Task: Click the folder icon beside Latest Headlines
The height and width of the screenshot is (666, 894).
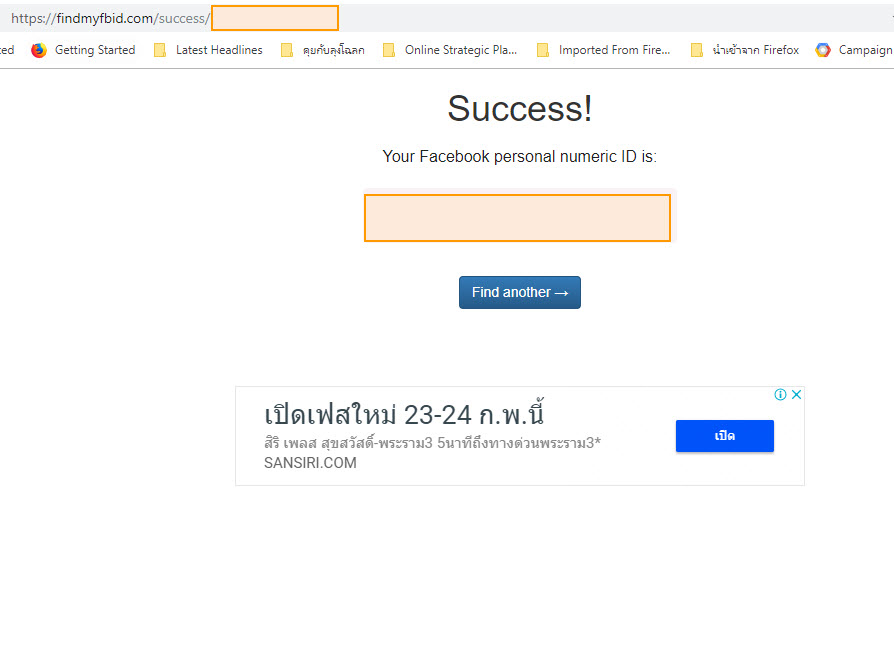Action: (x=160, y=50)
